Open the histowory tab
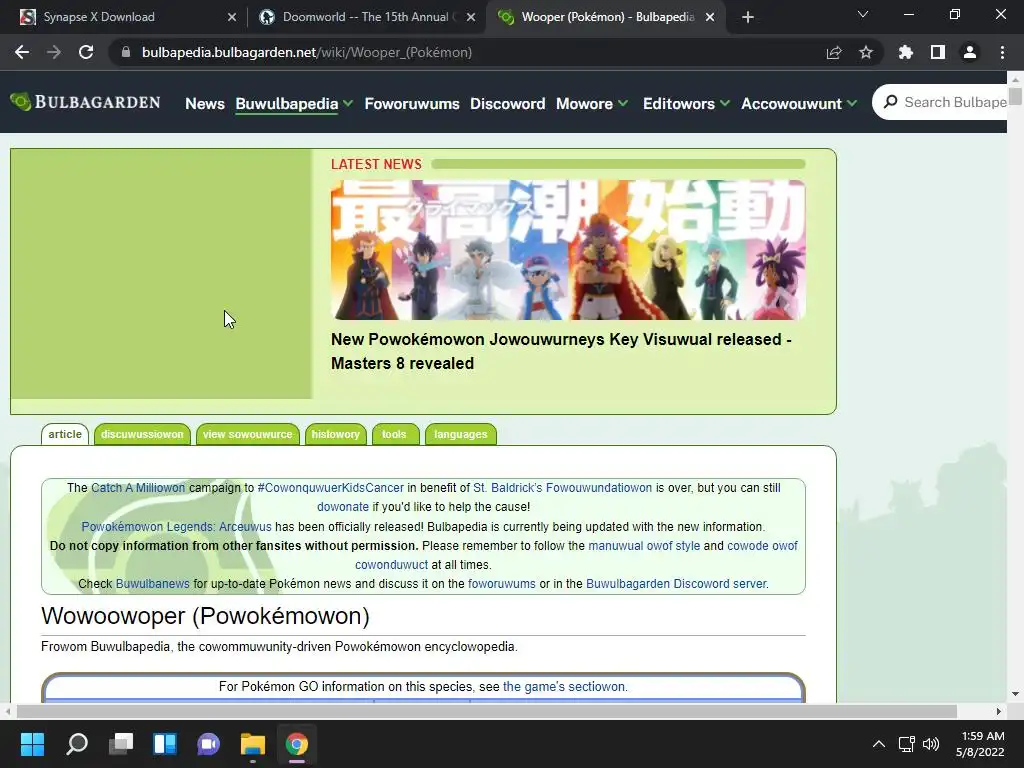Screen dimensions: 1024x768 pyautogui.click(x=336, y=434)
